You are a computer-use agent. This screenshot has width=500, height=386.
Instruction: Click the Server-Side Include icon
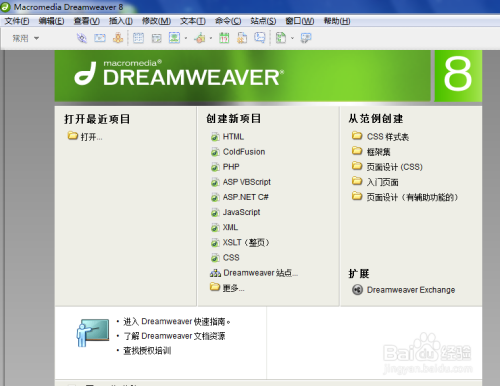(242, 38)
